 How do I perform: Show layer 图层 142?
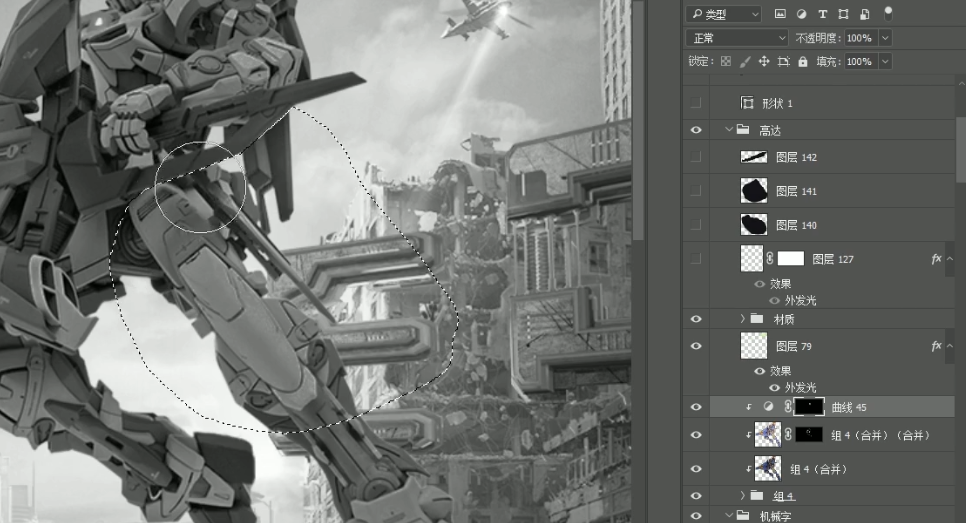click(696, 157)
